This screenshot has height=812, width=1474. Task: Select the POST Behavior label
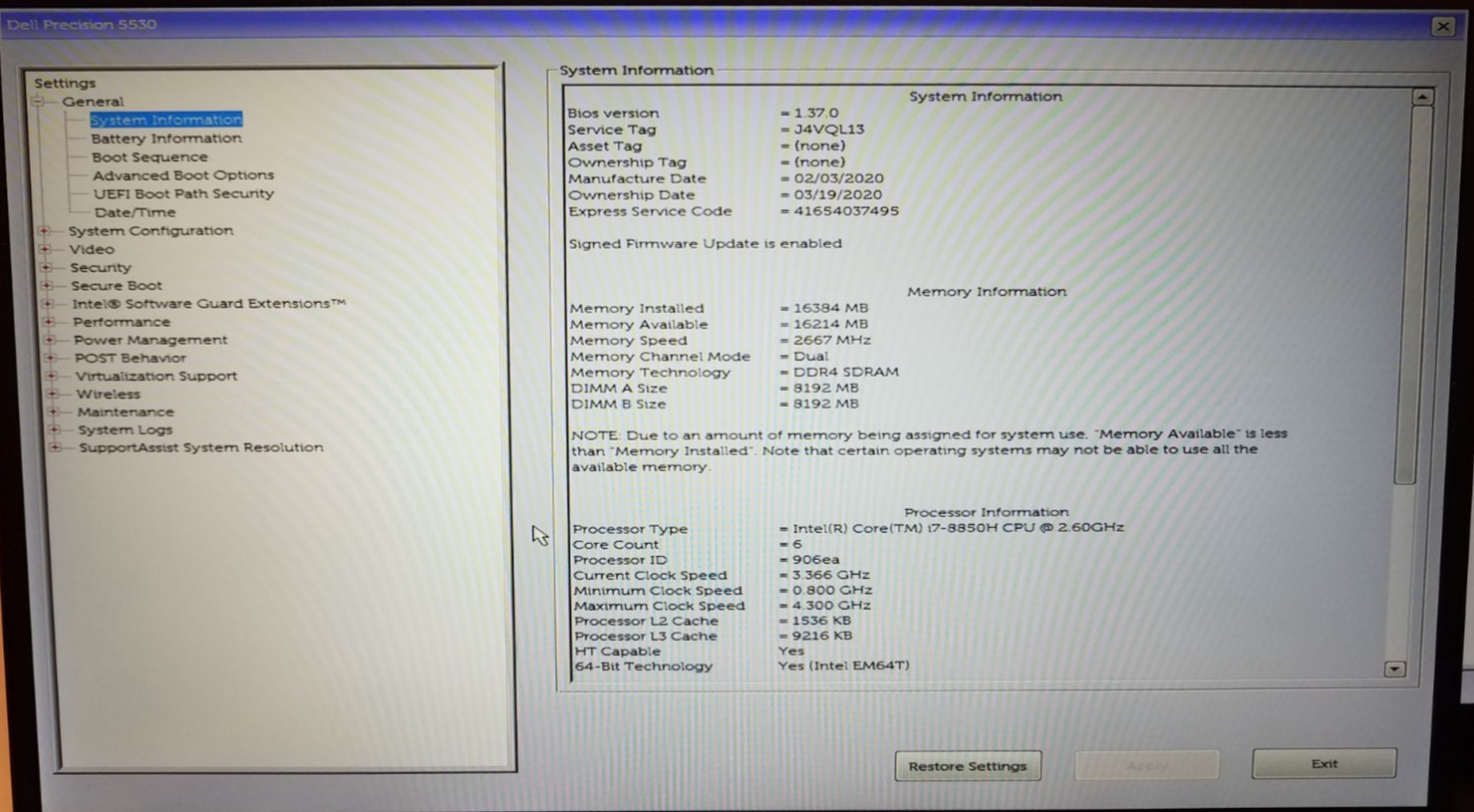tap(130, 358)
